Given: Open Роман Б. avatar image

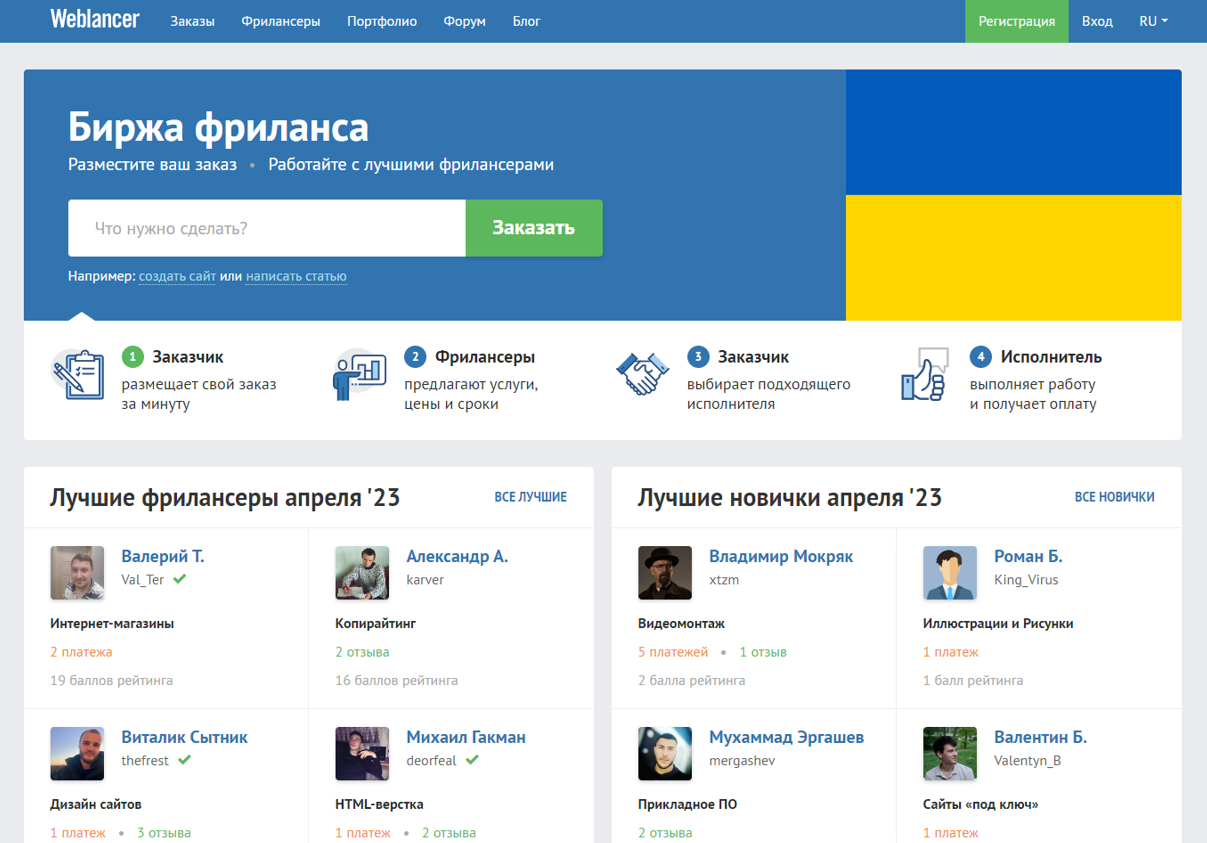Looking at the screenshot, I should tap(950, 573).
